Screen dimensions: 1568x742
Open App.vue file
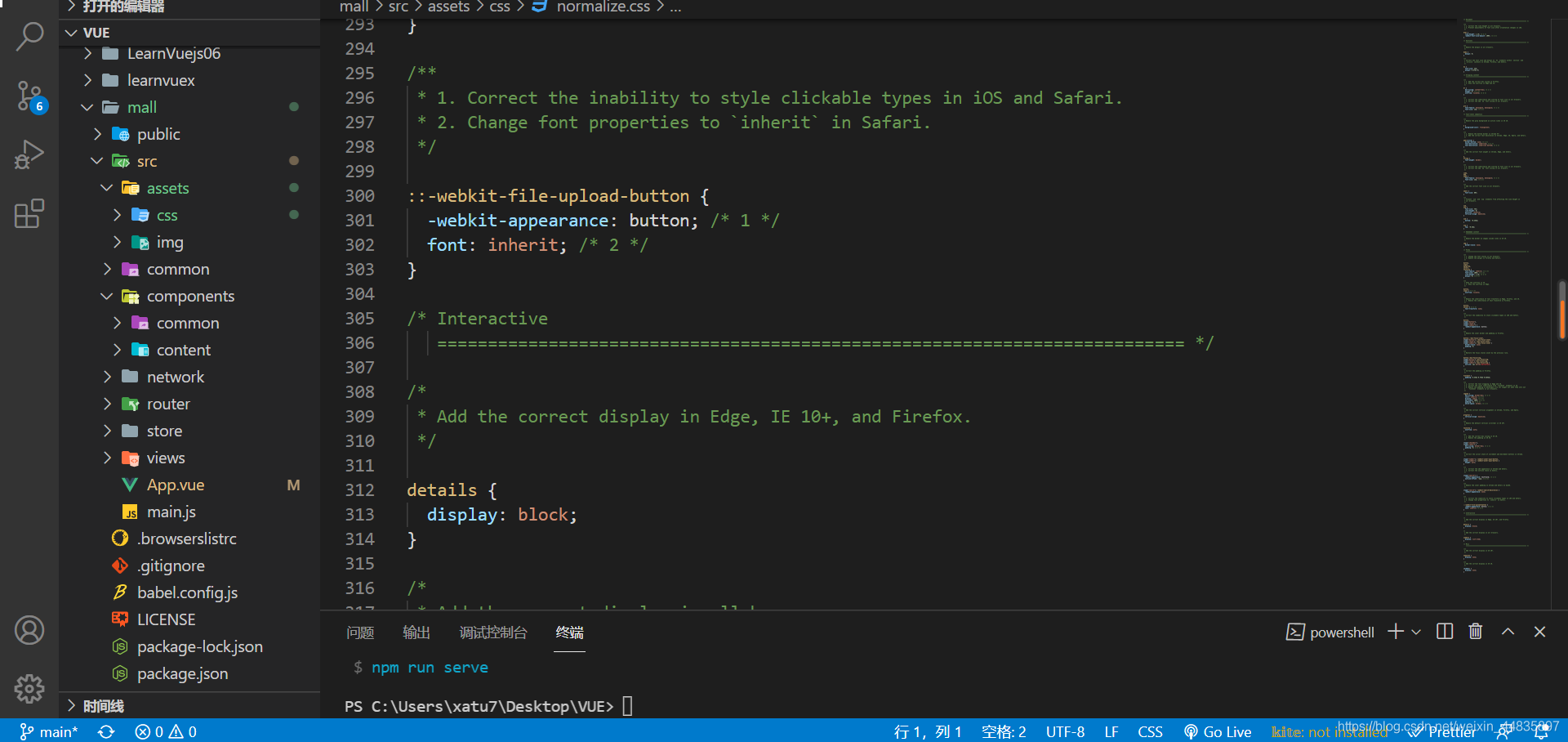click(x=189, y=485)
